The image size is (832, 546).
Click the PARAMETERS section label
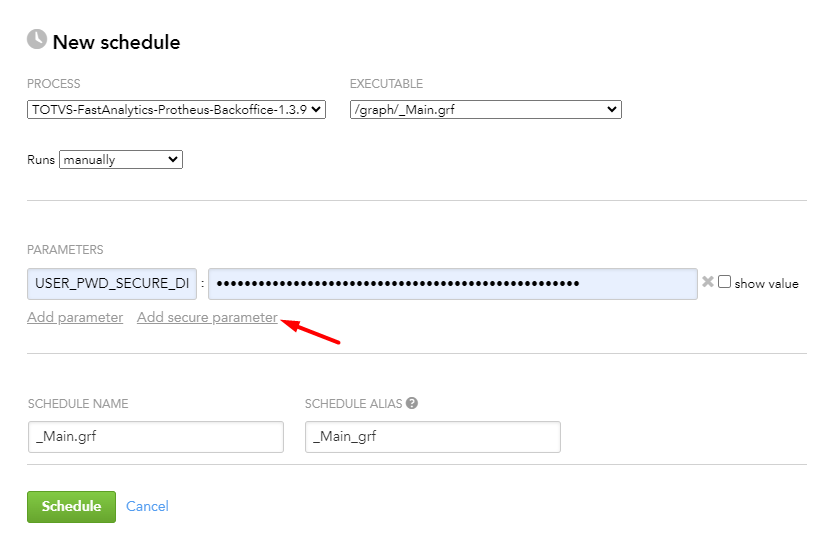point(65,250)
